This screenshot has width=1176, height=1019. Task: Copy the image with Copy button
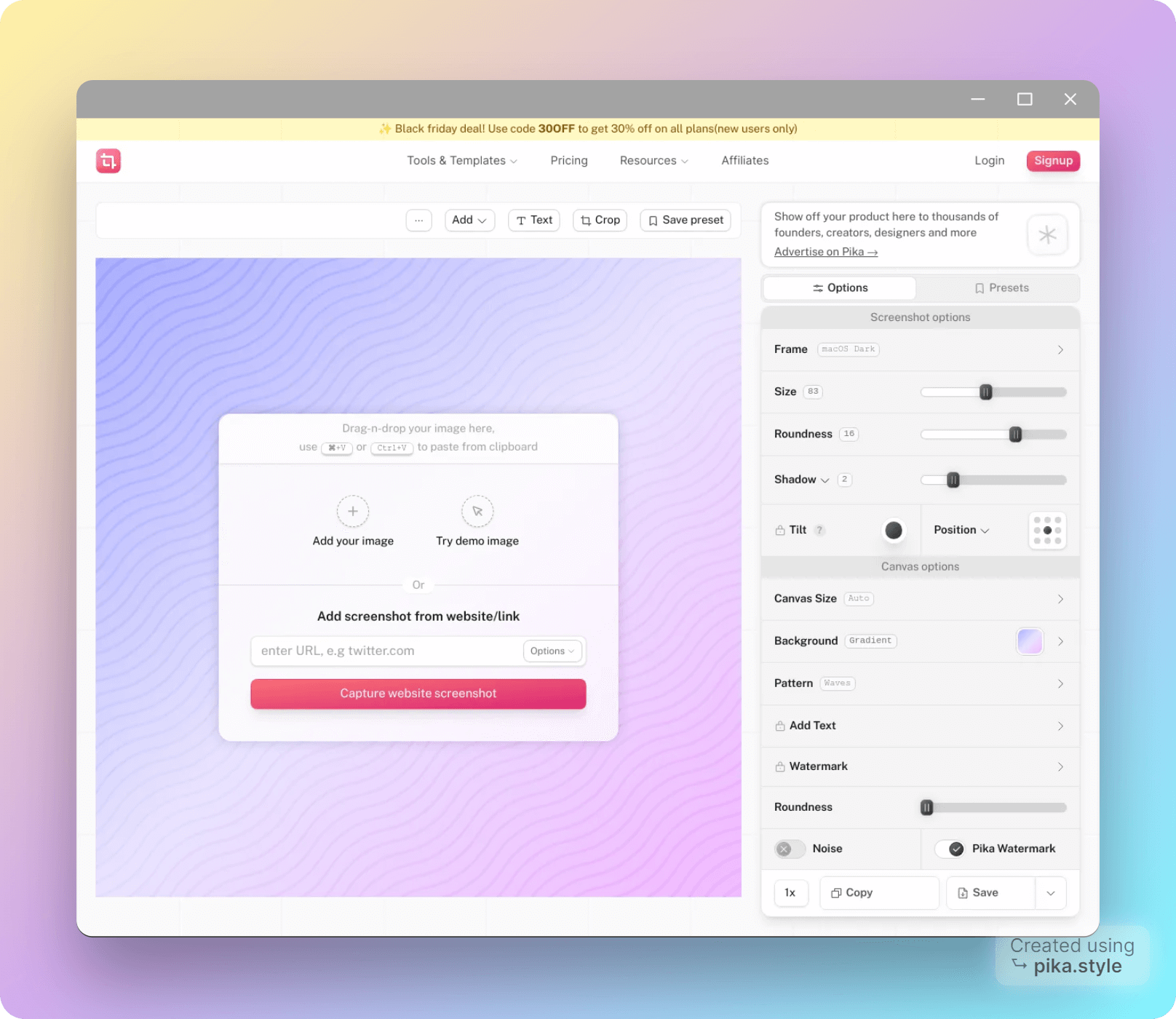[x=879, y=892]
